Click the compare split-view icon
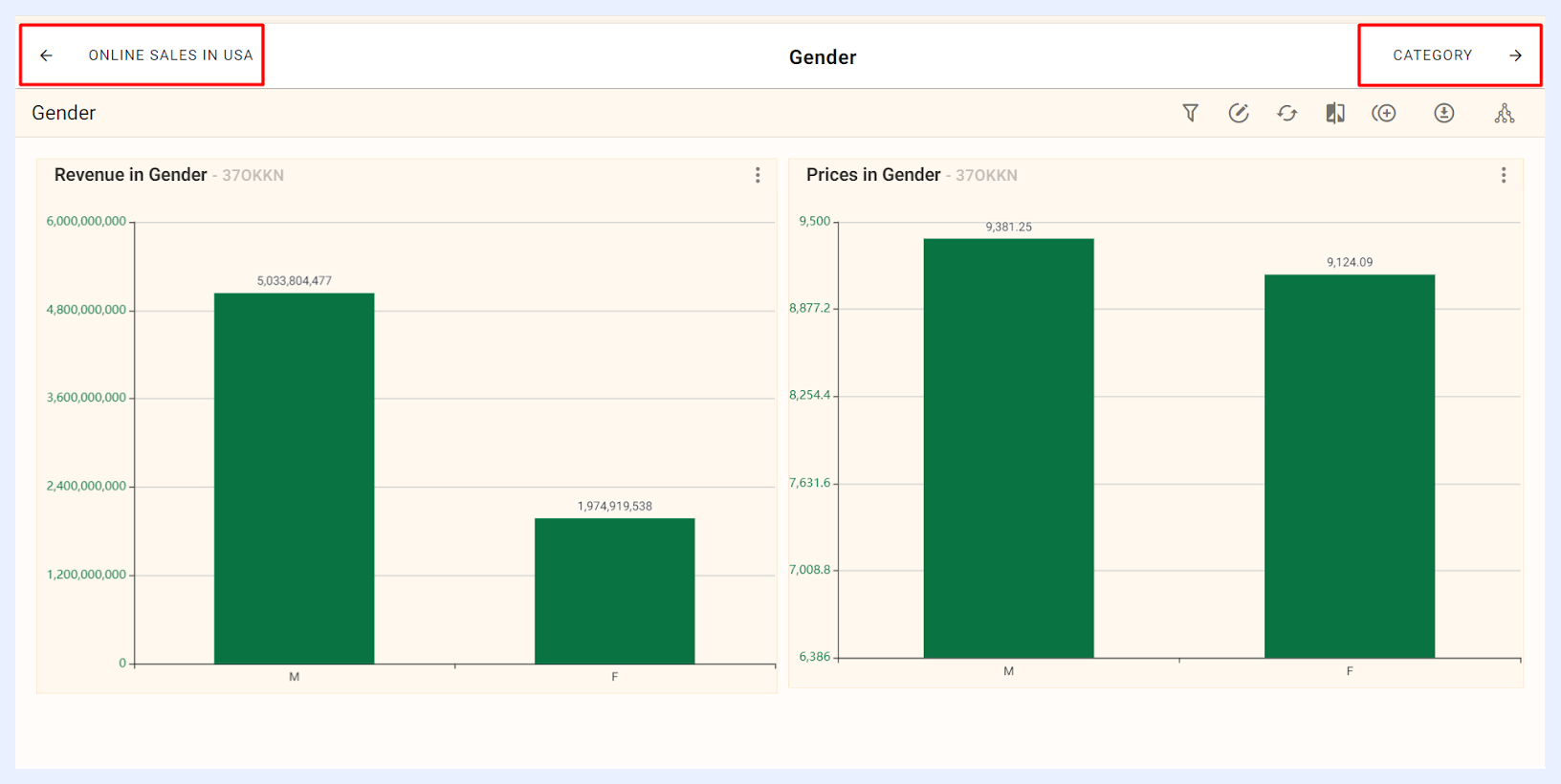1561x784 pixels. [1335, 114]
